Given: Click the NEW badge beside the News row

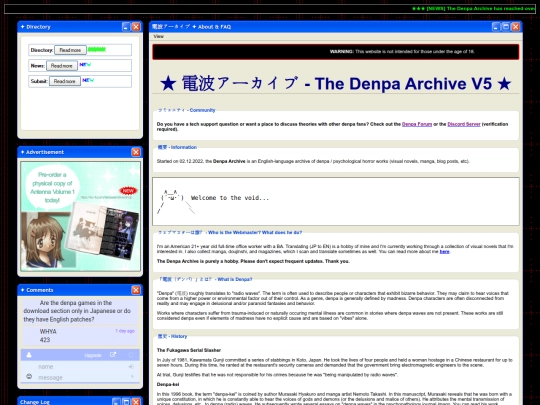Looking at the screenshot, I should (85, 65).
